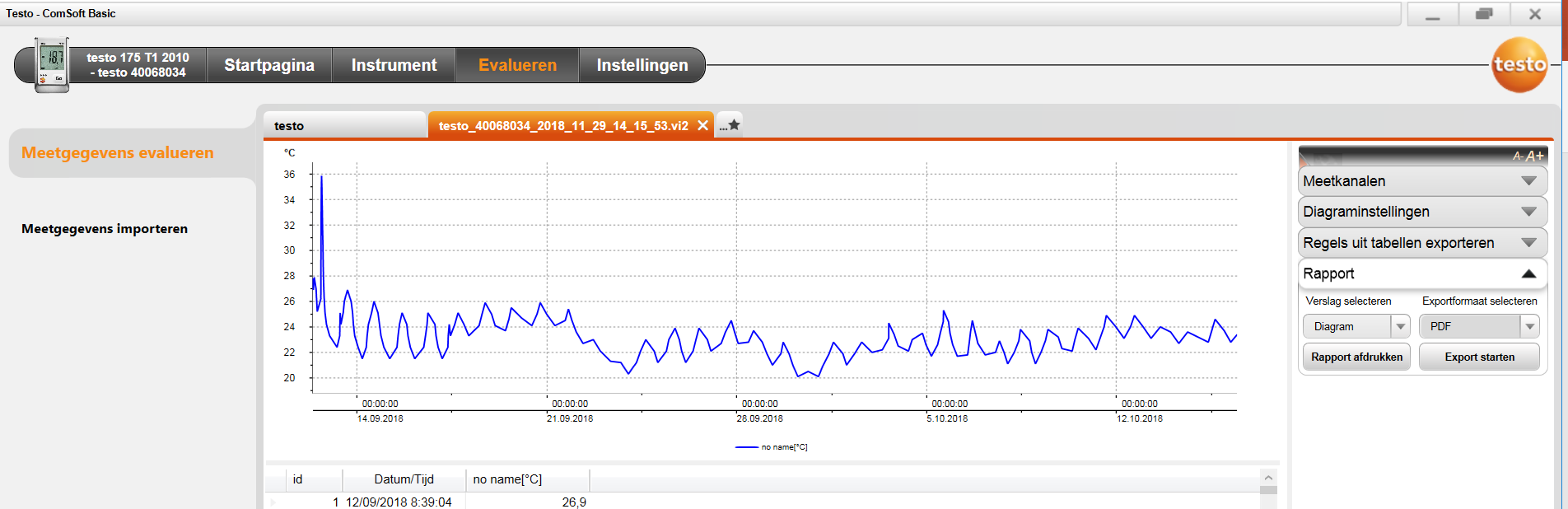Open the PDF export format dropdown
The width and height of the screenshot is (1568, 509).
(x=1529, y=327)
